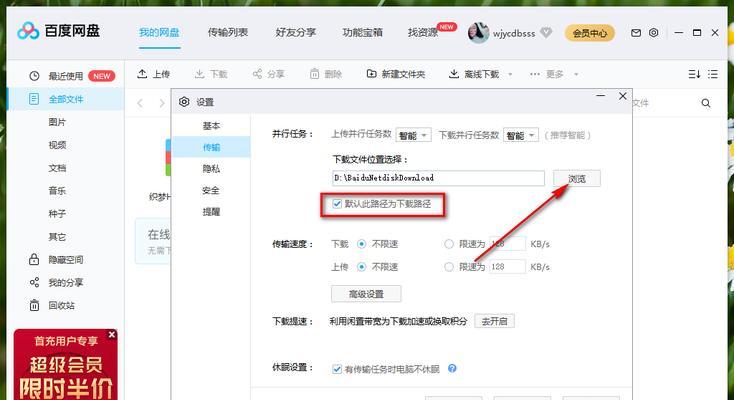Go forward with the right chevron

click(161, 103)
